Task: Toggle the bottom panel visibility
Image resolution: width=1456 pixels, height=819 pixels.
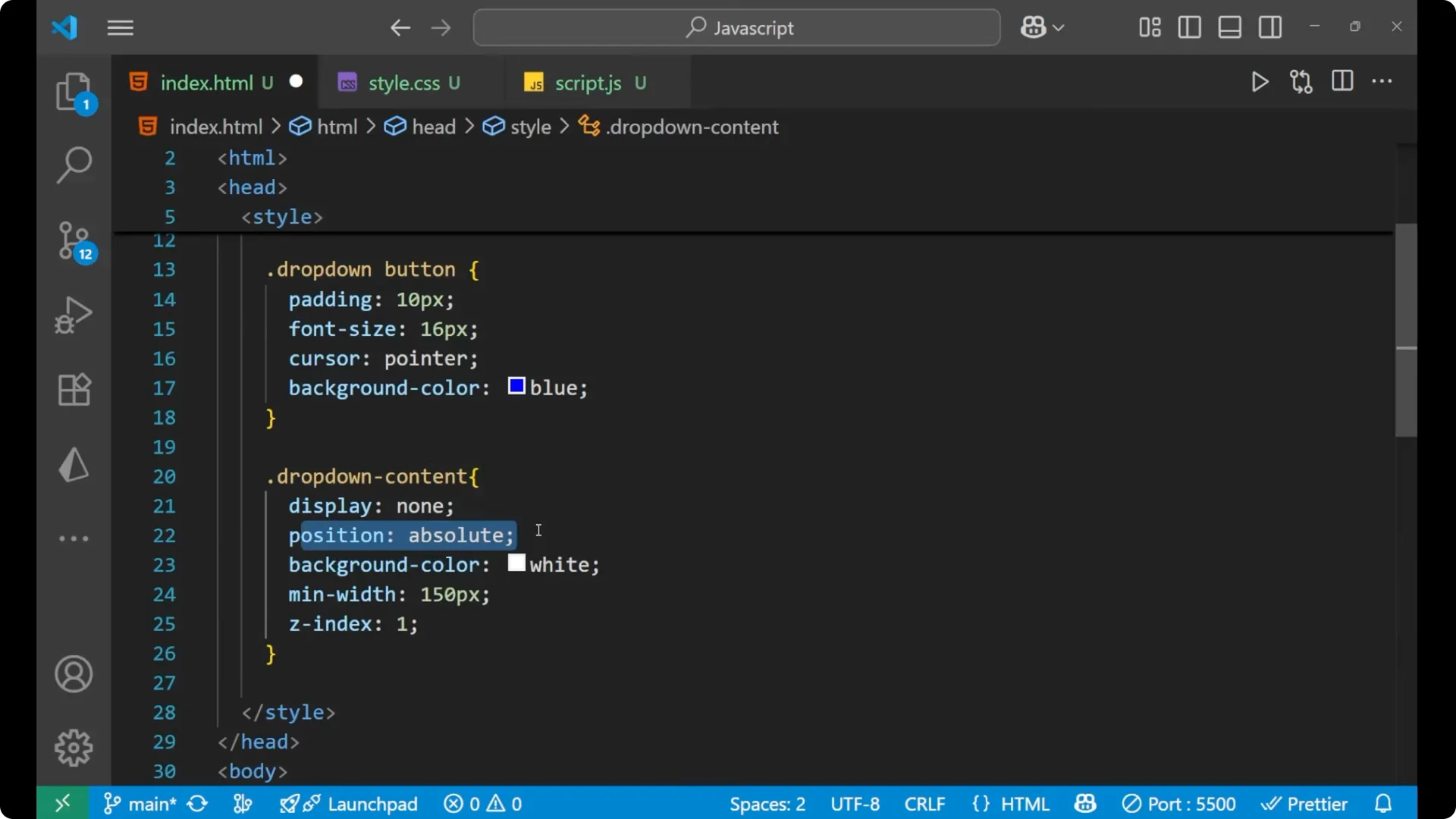Action: [x=1229, y=27]
